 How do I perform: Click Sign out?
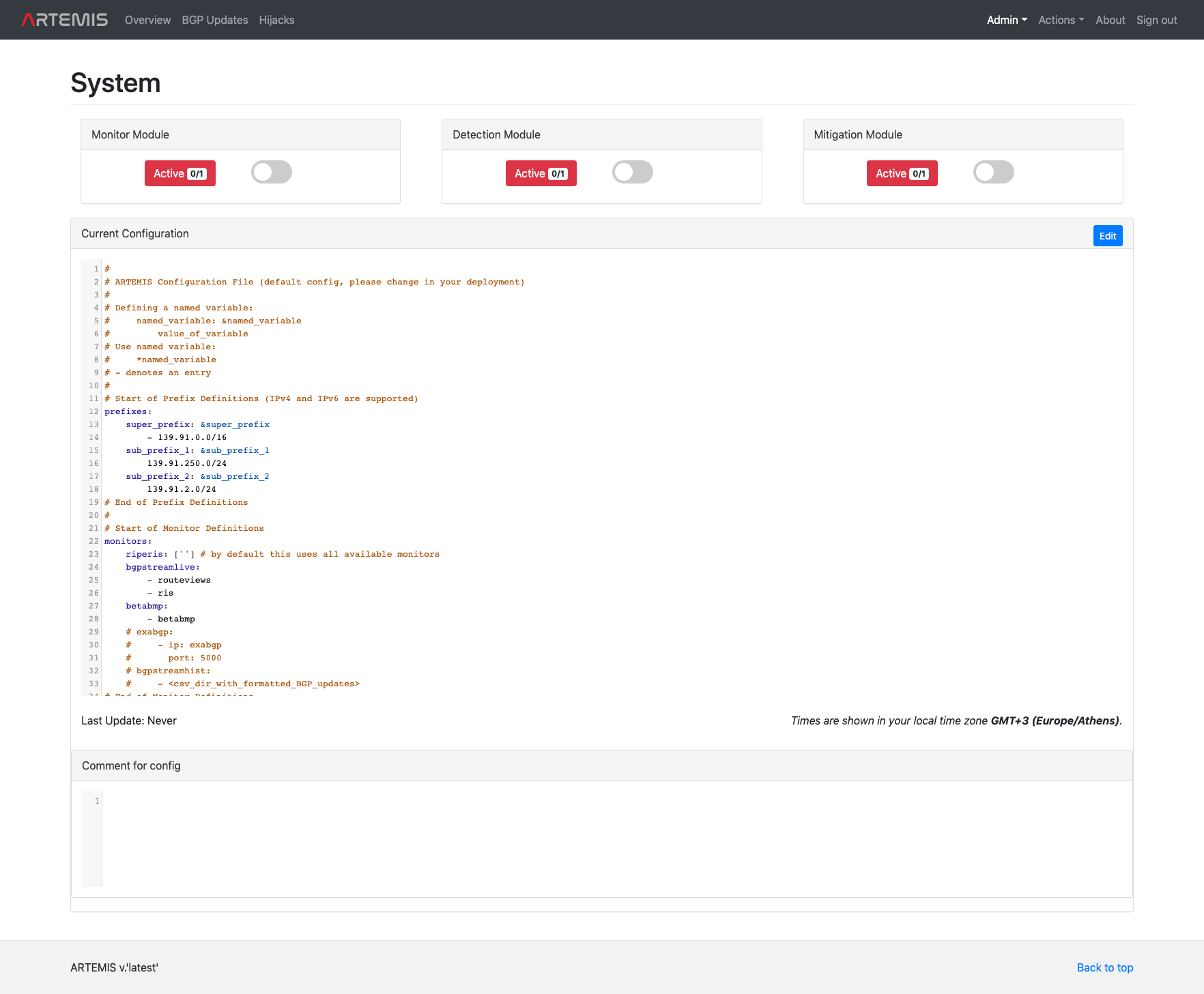point(1156,20)
